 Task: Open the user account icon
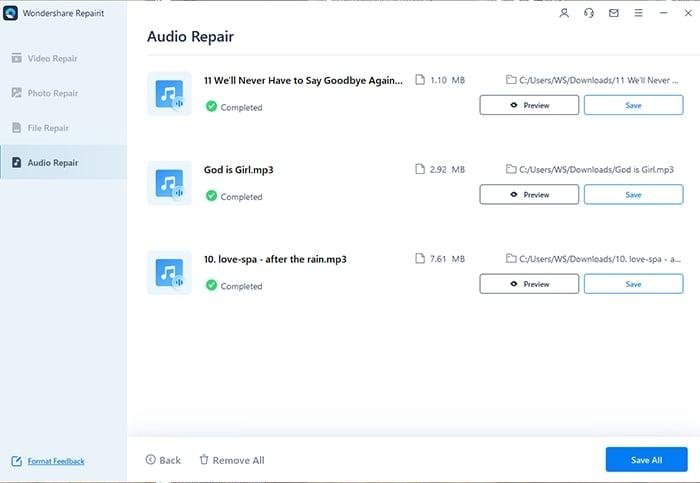click(x=564, y=13)
